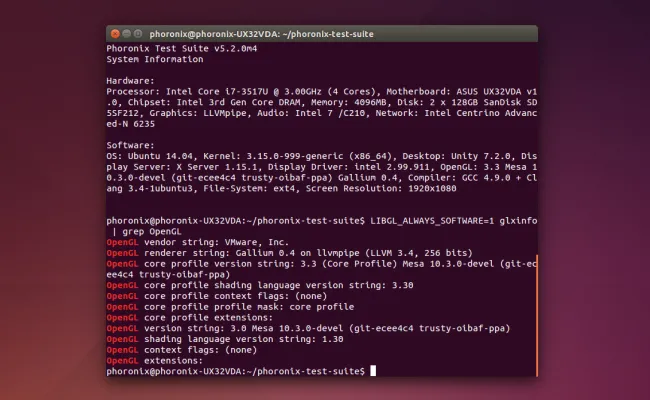Click 'OpenGL context flags: (none)' line
This screenshot has width=650, height=400.
pyautogui.click(x=182, y=350)
